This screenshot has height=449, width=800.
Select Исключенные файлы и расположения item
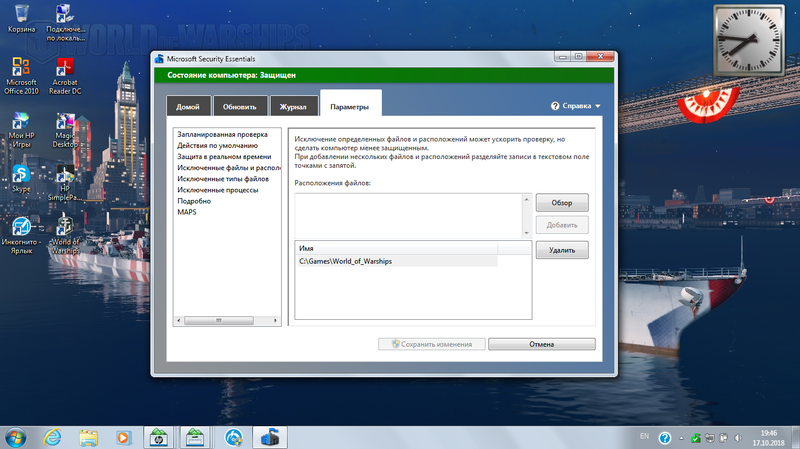[x=228, y=167]
